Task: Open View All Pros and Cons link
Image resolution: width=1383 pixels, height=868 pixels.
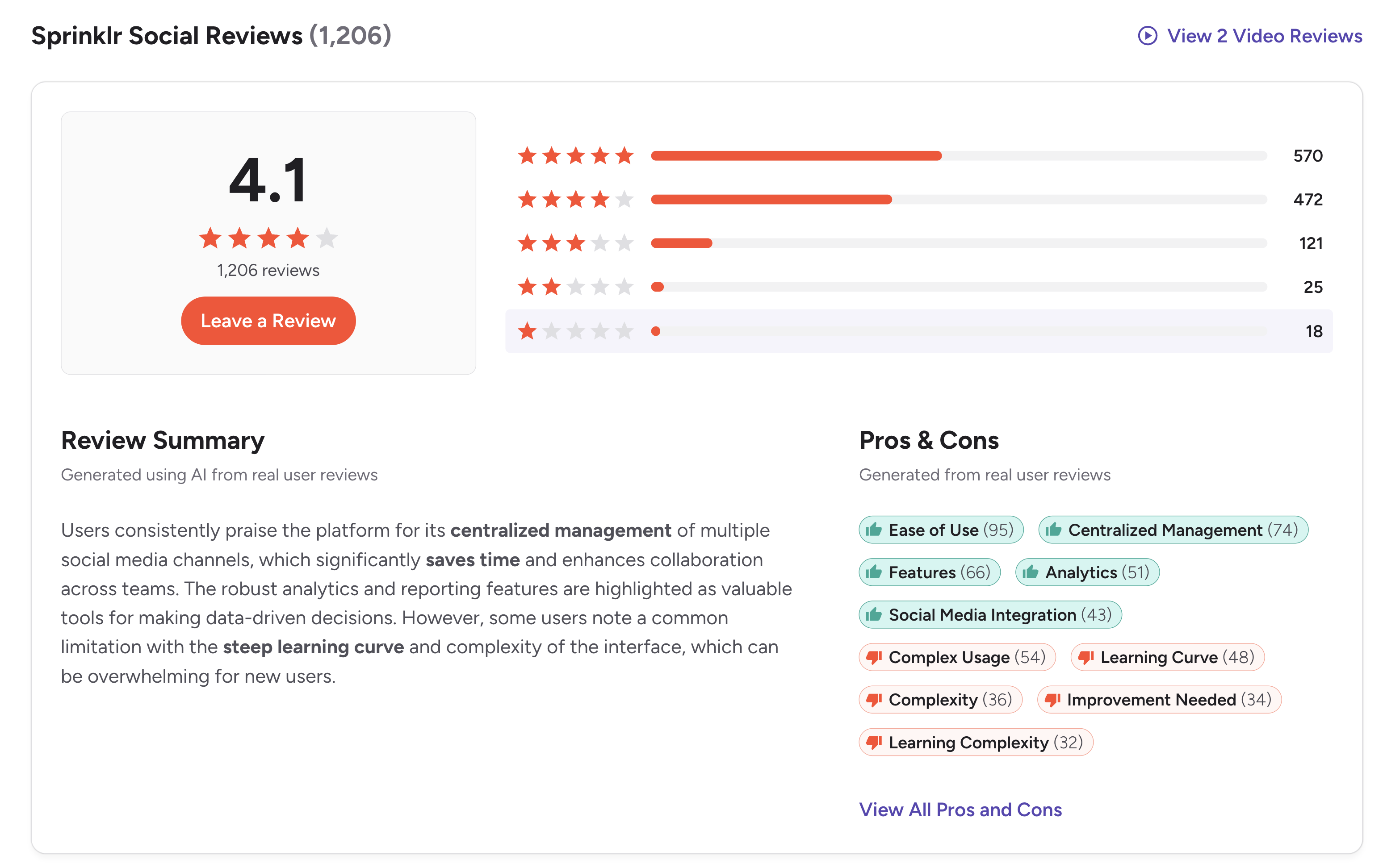Action: tap(960, 810)
